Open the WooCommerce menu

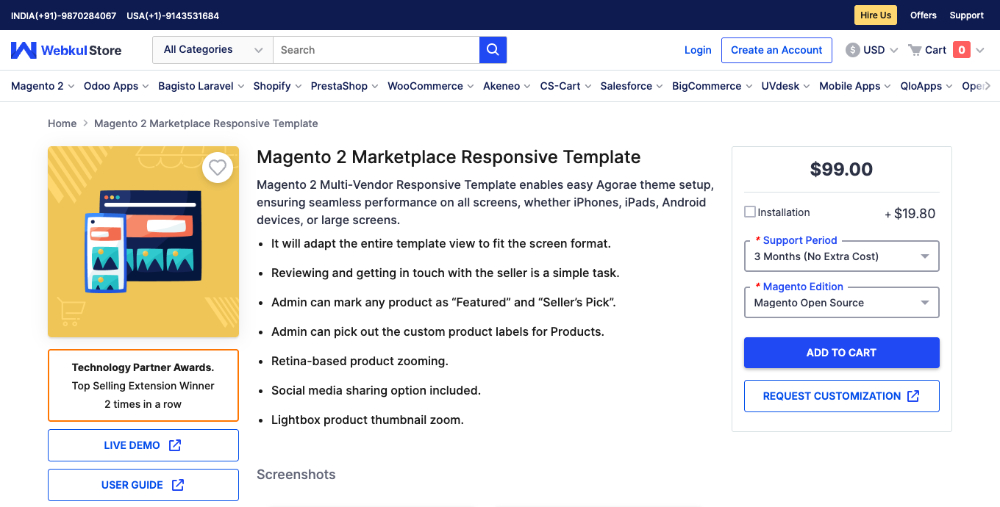tap(430, 86)
